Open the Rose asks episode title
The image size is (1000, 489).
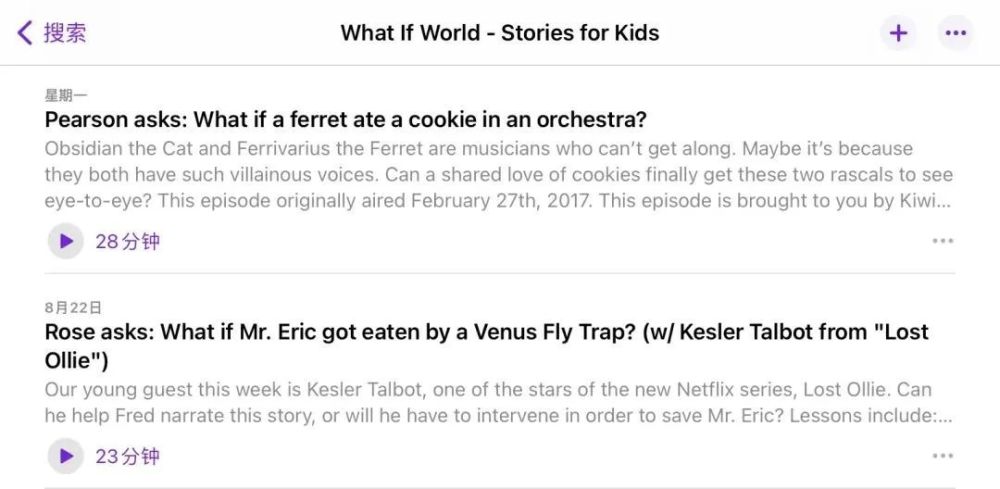[486, 333]
